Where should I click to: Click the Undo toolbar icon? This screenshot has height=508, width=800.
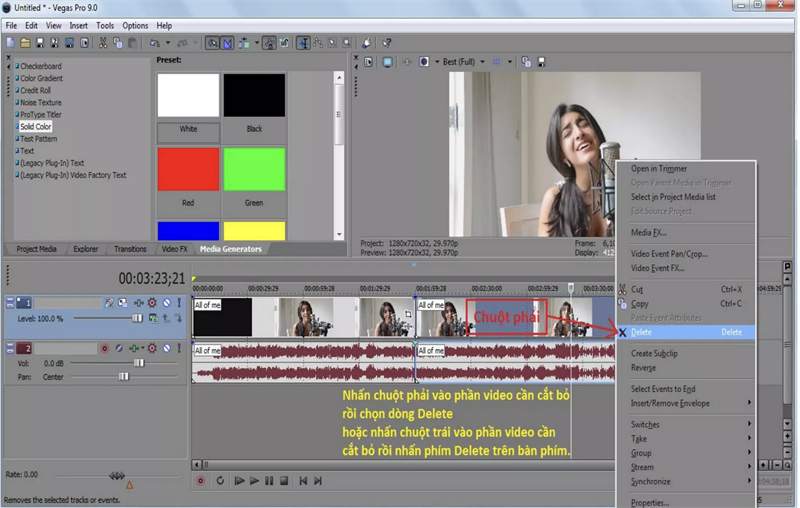click(155, 43)
